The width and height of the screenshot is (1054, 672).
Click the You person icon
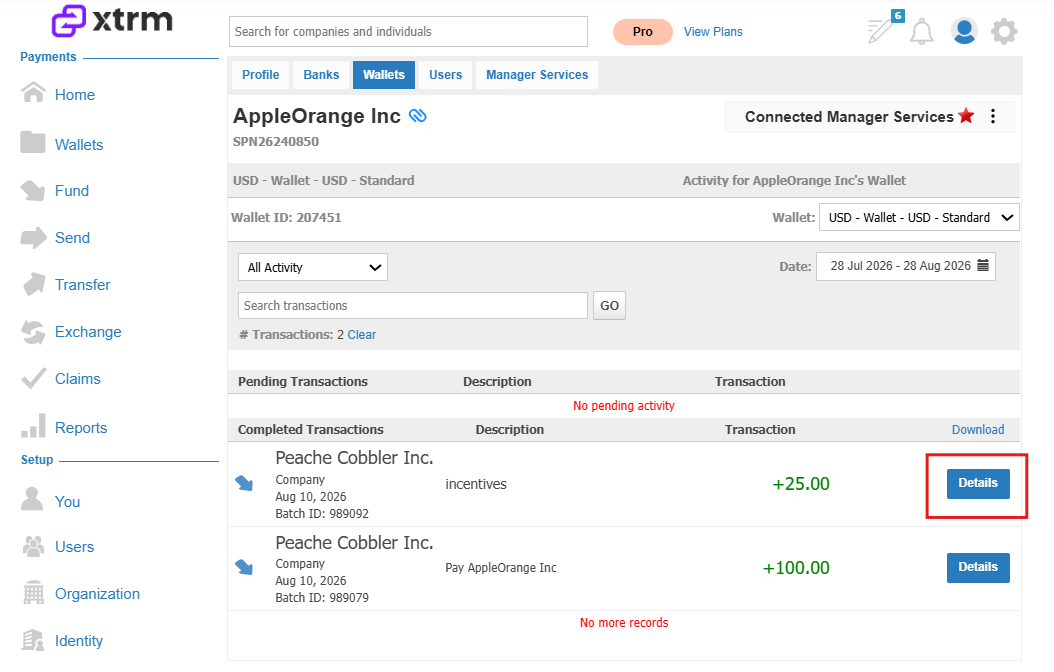tap(32, 499)
